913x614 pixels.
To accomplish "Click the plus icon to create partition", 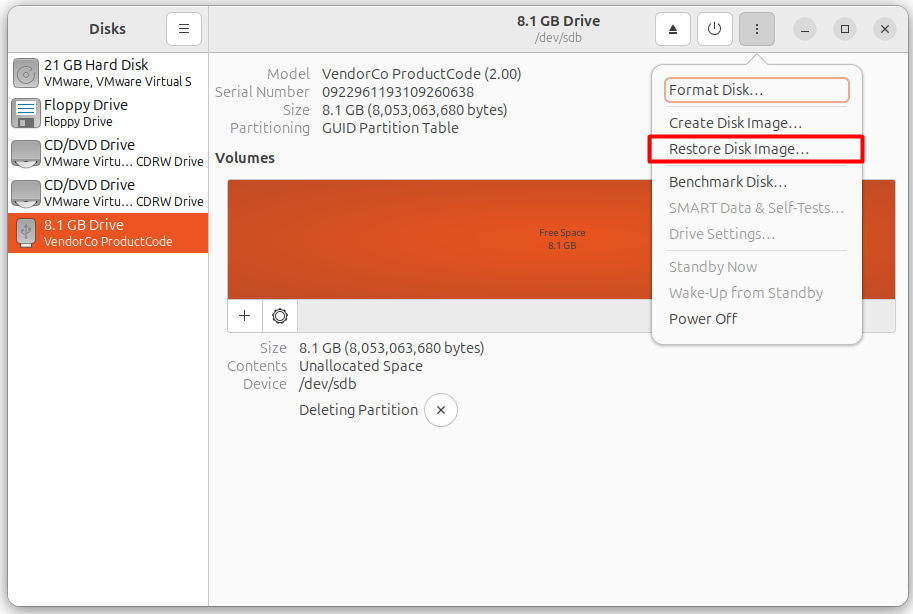I will 245,316.
